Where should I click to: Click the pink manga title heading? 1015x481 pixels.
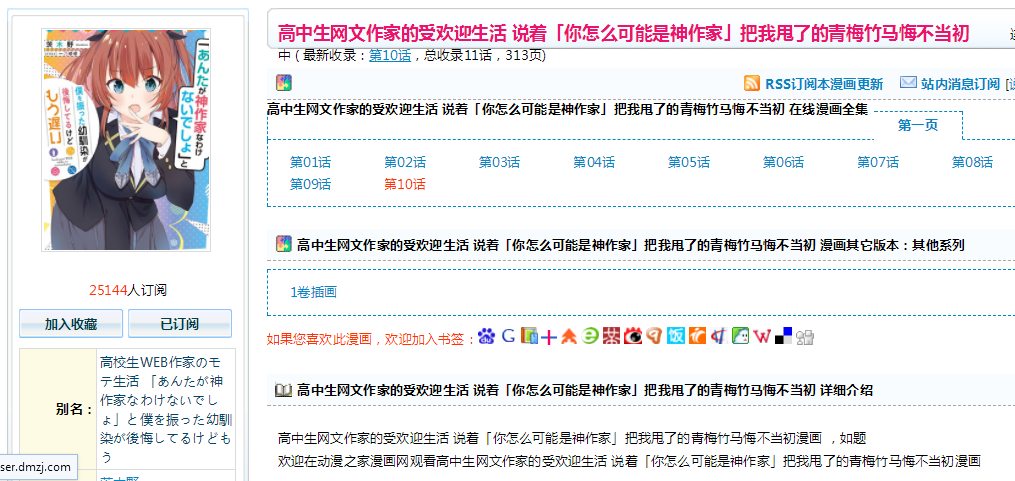pos(623,33)
